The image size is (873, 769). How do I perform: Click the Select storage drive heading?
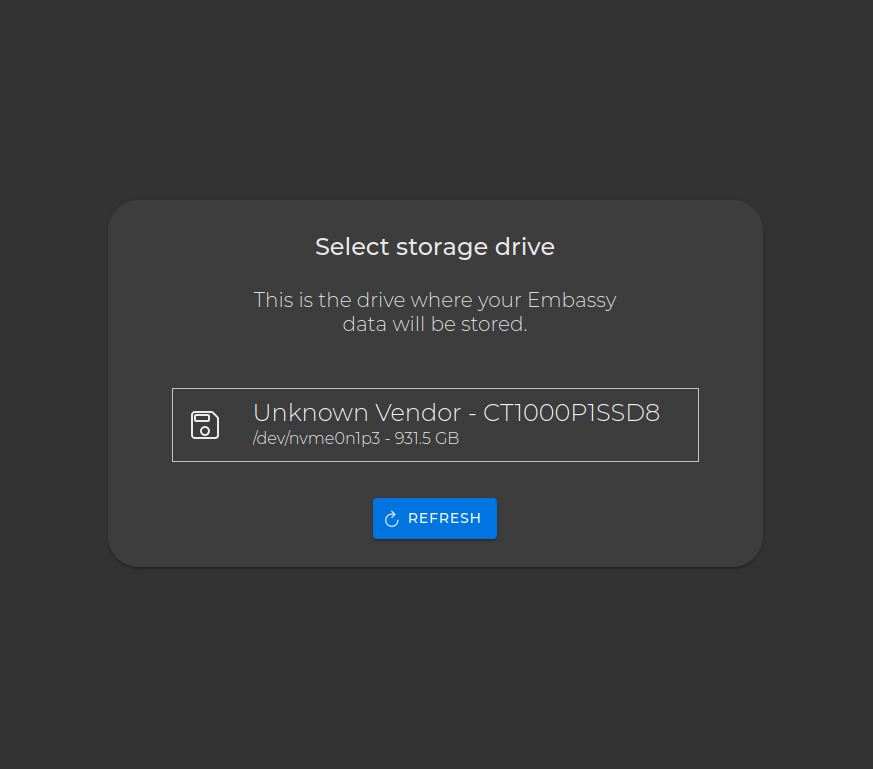435,247
